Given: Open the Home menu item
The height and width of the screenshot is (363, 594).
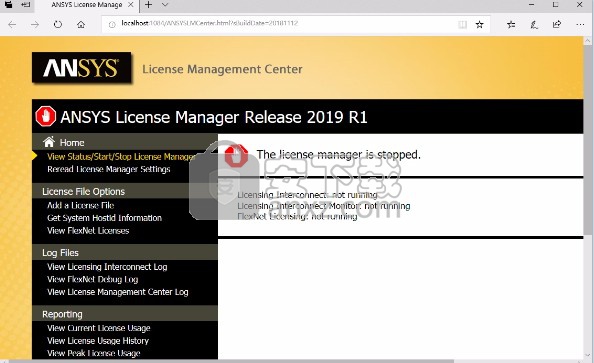Looking at the screenshot, I should pos(72,142).
